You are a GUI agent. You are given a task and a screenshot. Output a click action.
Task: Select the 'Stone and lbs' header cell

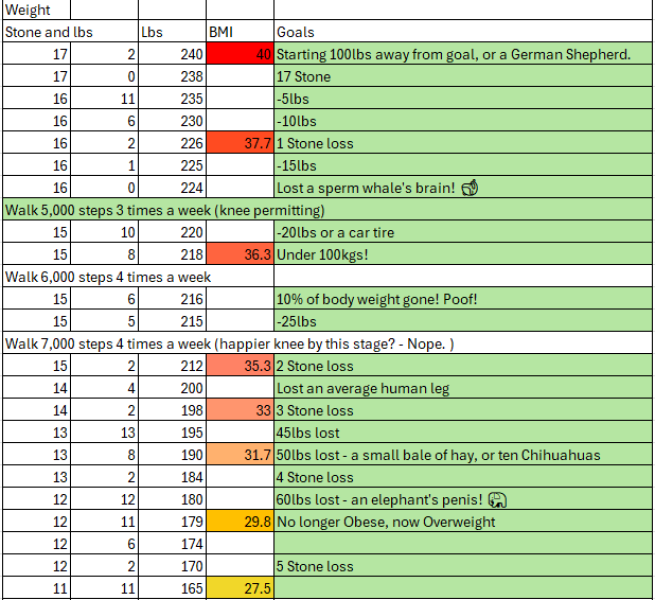[71, 32]
